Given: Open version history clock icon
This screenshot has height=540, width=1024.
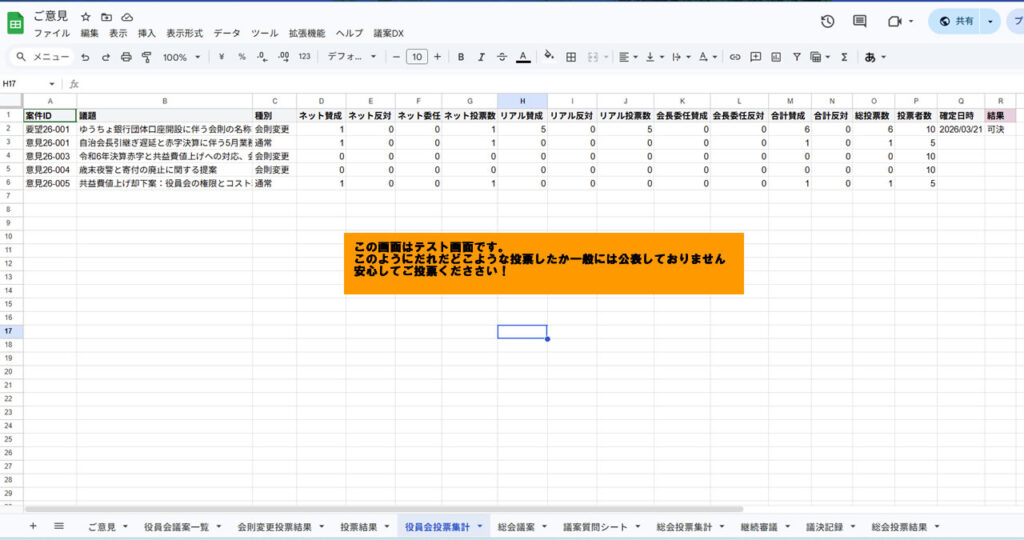Looking at the screenshot, I should pos(827,21).
